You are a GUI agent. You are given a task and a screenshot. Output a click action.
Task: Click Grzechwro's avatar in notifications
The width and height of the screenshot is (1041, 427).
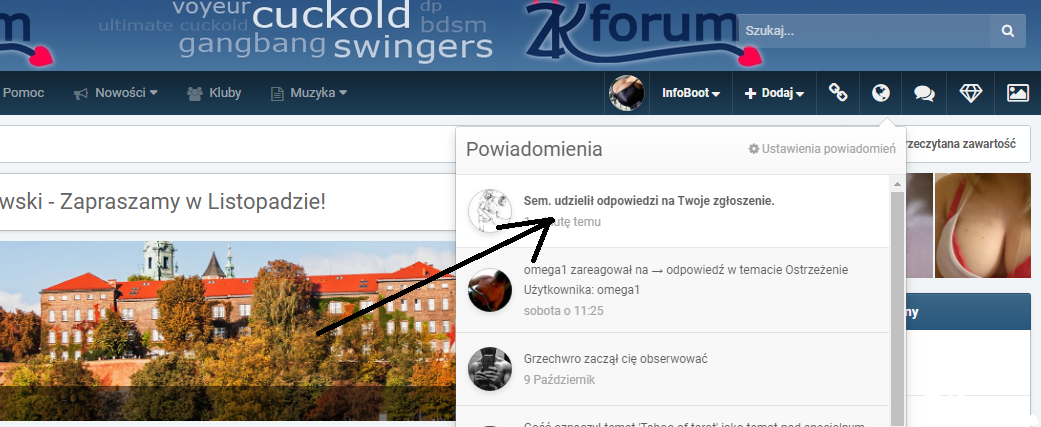point(490,369)
